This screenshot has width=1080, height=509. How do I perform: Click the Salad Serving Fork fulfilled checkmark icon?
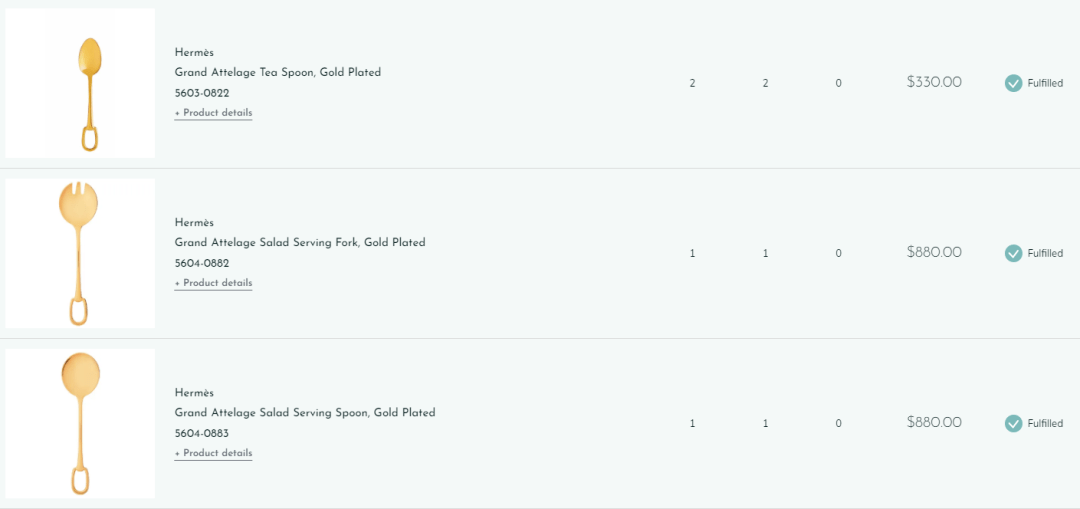coord(1013,253)
